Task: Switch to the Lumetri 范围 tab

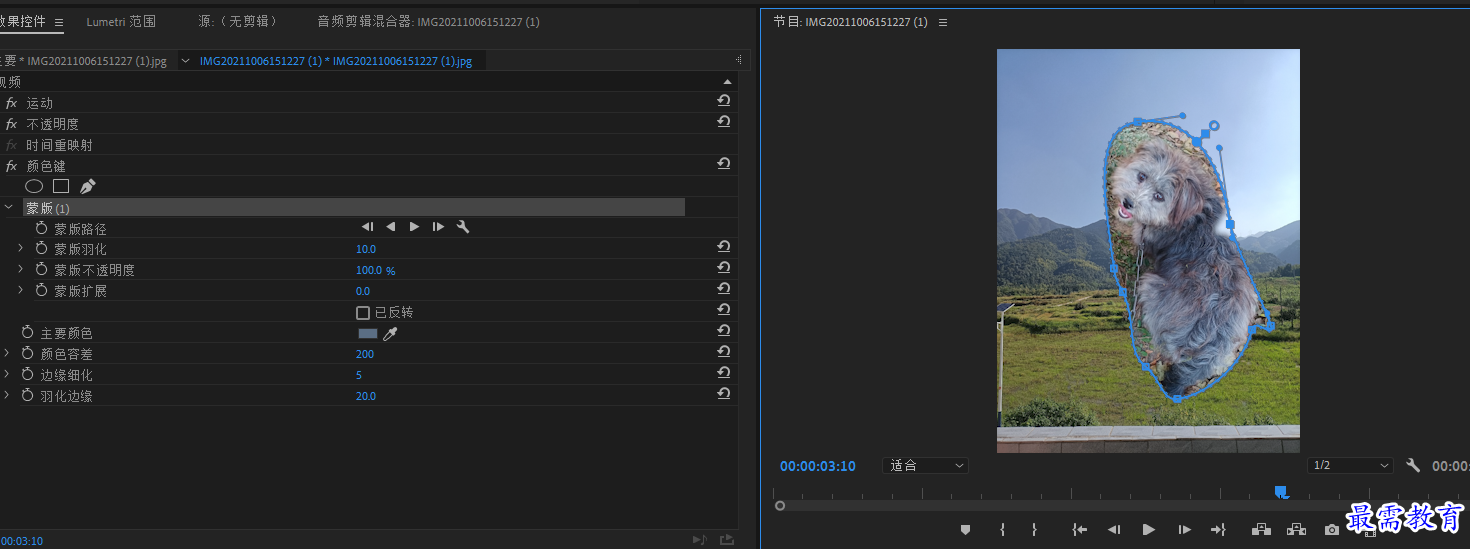Action: coord(121,21)
